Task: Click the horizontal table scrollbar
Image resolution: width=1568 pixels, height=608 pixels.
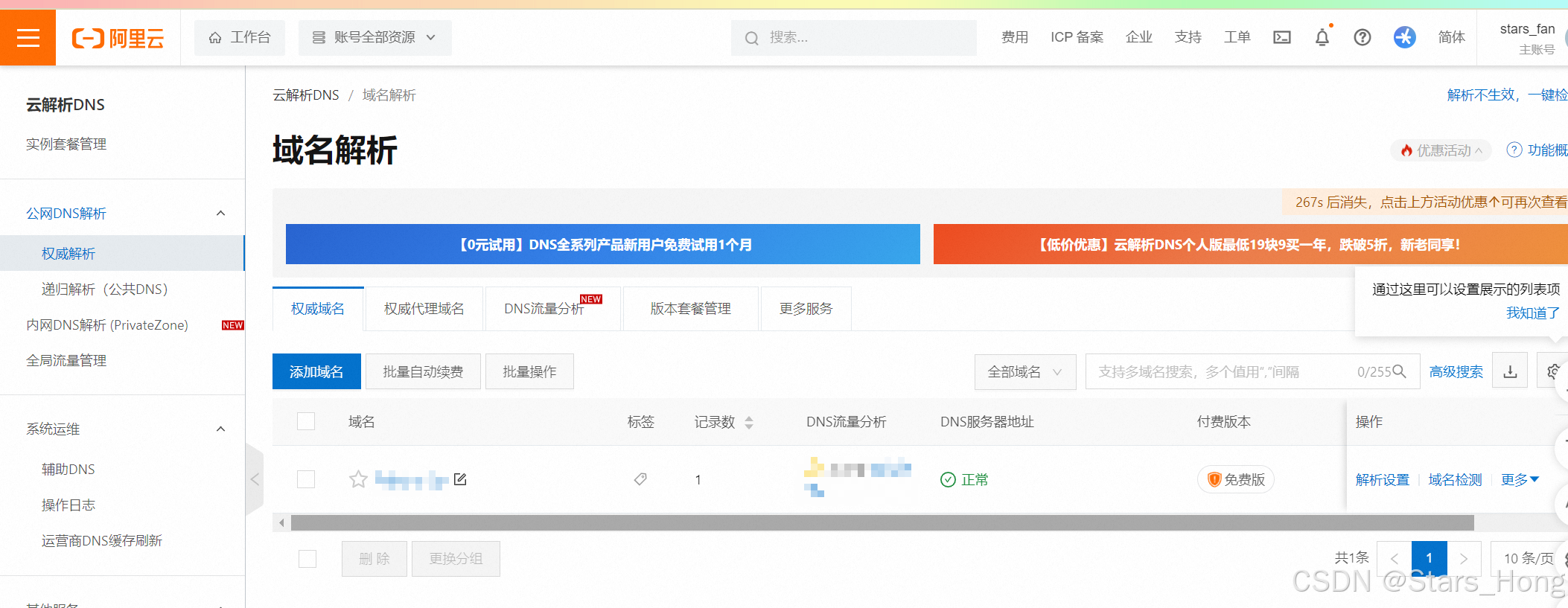Action: (x=882, y=523)
